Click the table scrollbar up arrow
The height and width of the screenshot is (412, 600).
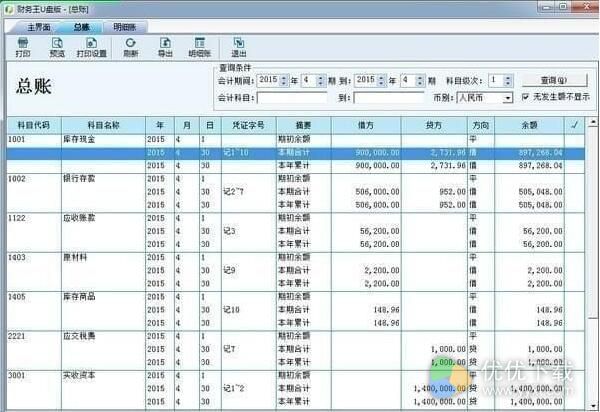point(593,122)
